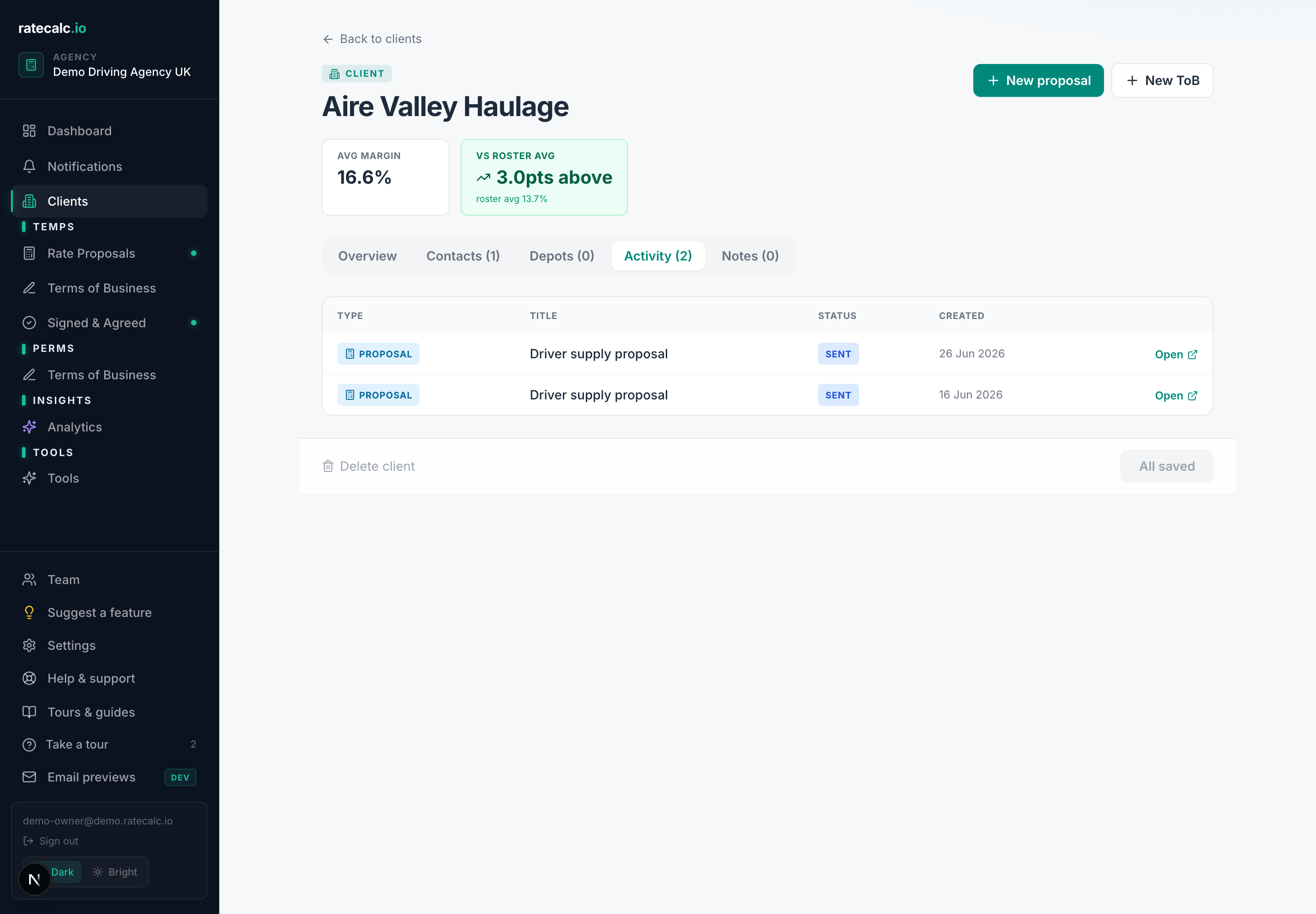Click the PROPOSAL type badge in the 16 Jun row

pyautogui.click(x=378, y=395)
